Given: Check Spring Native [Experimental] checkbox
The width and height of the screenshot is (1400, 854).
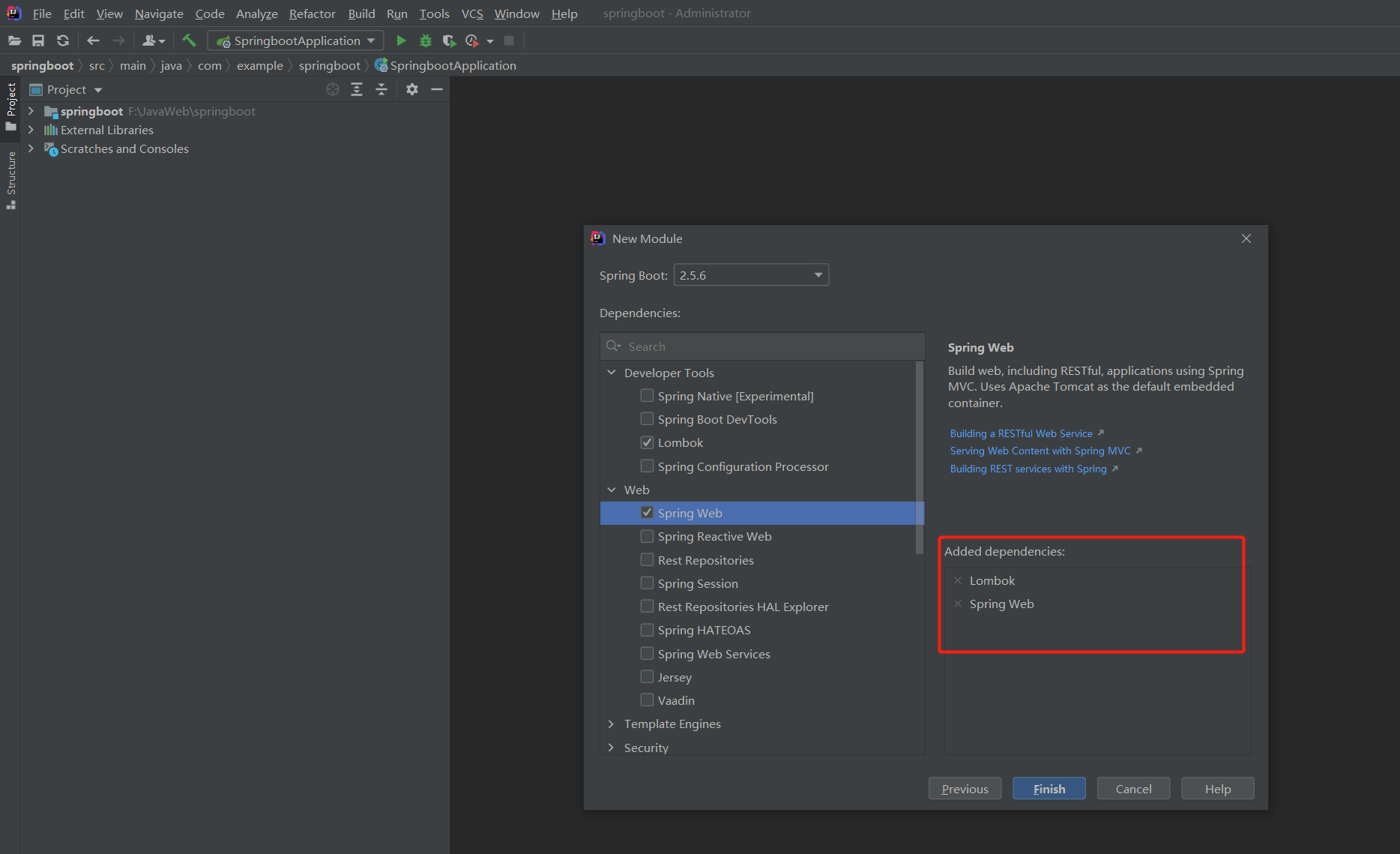Looking at the screenshot, I should click(647, 395).
